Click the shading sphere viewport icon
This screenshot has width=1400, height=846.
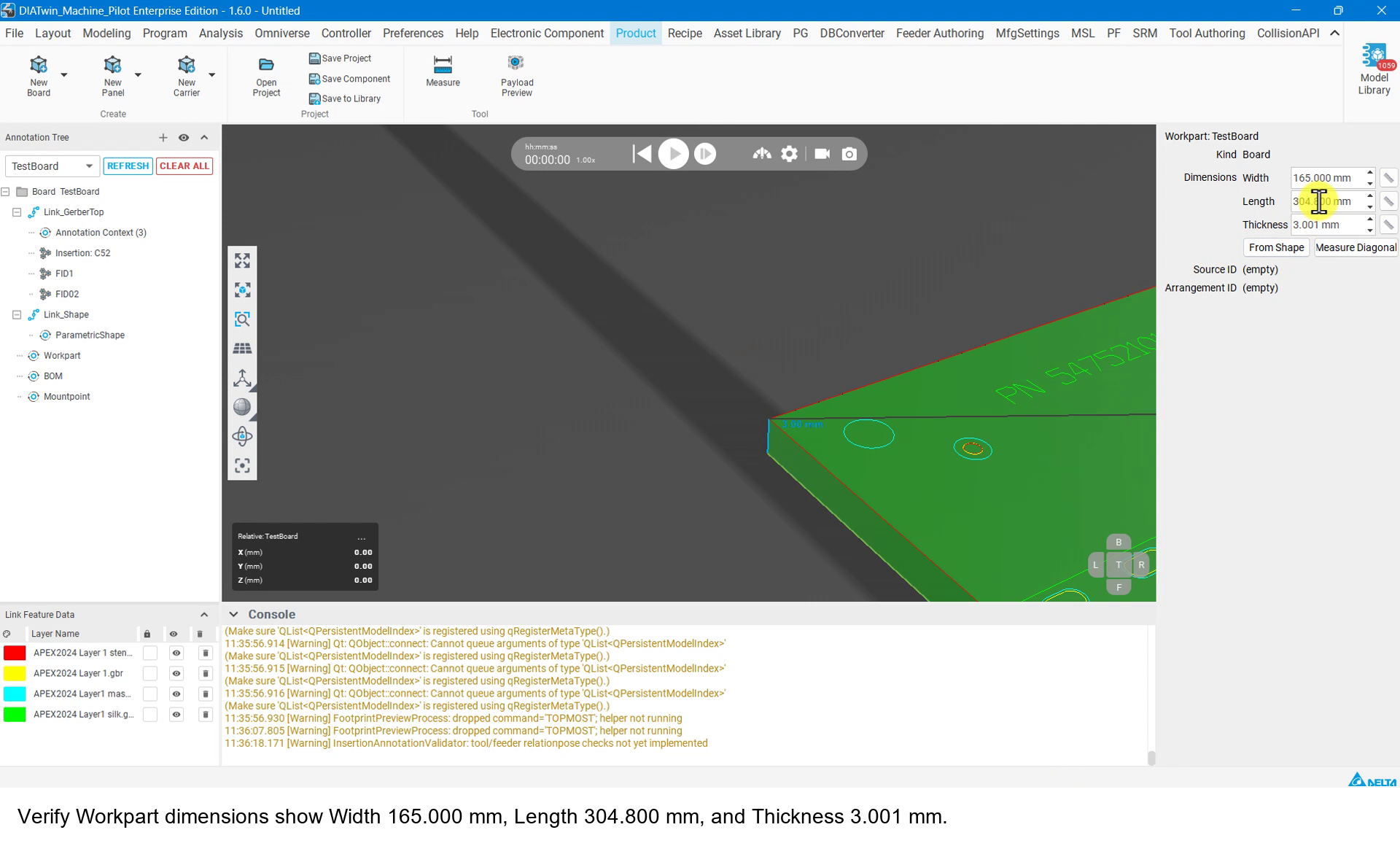pyautogui.click(x=242, y=407)
